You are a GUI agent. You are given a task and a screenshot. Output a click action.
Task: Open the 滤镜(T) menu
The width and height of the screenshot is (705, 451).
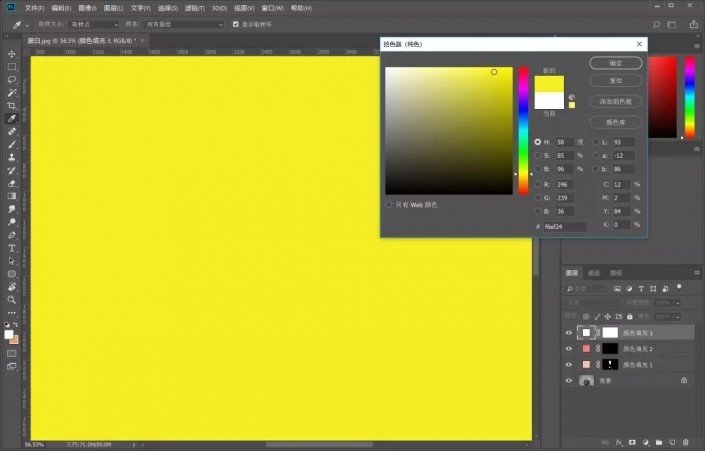(x=194, y=7)
